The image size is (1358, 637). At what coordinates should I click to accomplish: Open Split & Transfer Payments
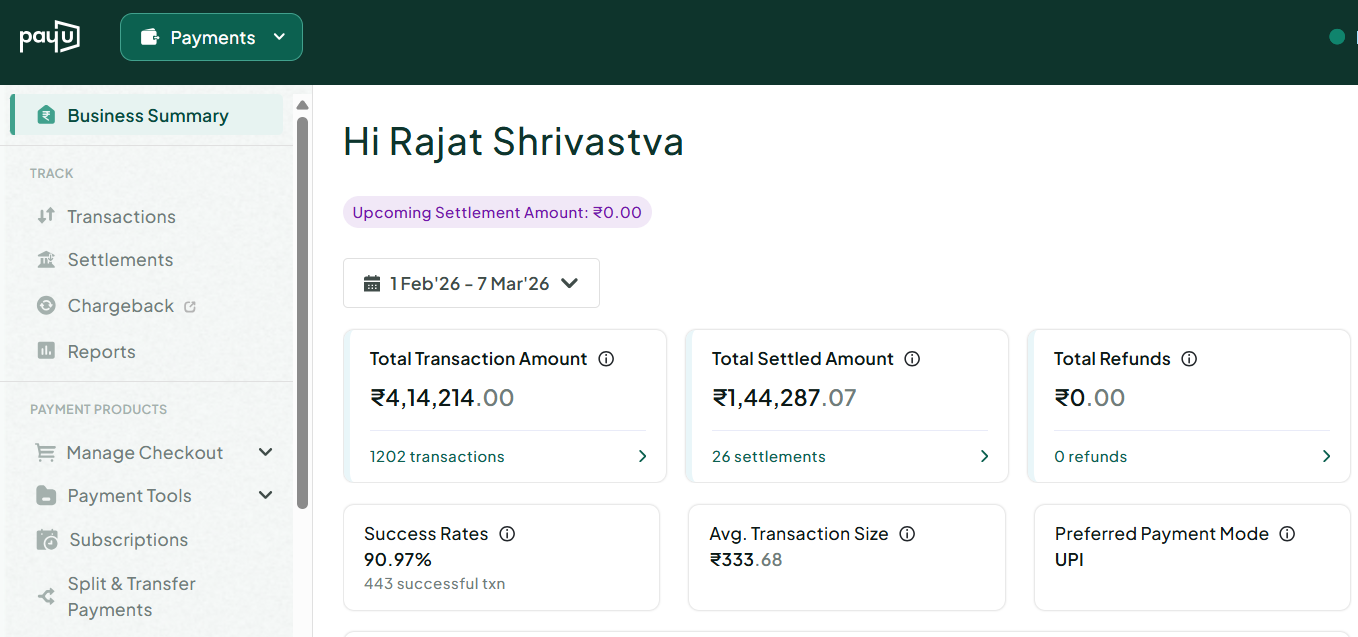131,597
